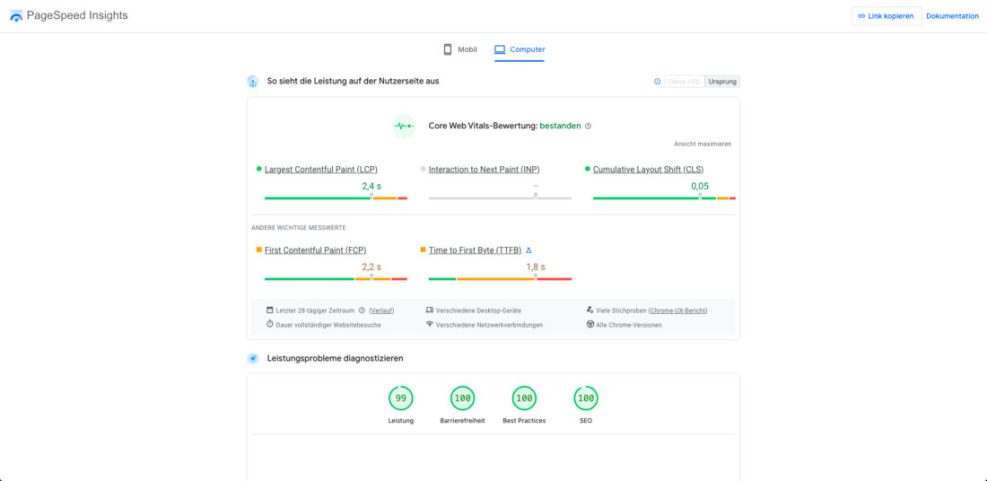The image size is (987, 481).
Task: Open the Dokumentation link
Action: point(952,16)
